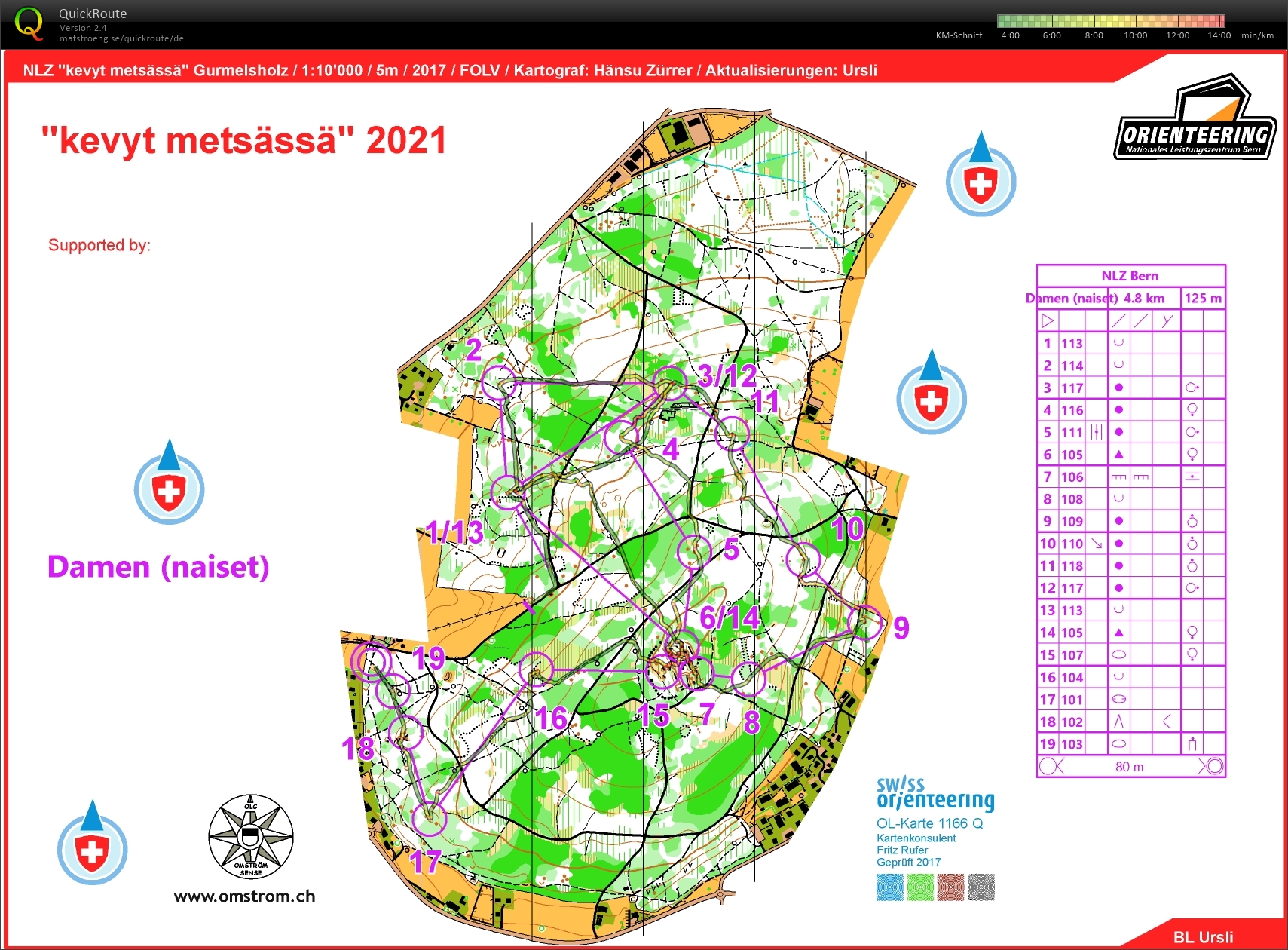
Task: Select control 17 circle on the map
Action: click(430, 819)
